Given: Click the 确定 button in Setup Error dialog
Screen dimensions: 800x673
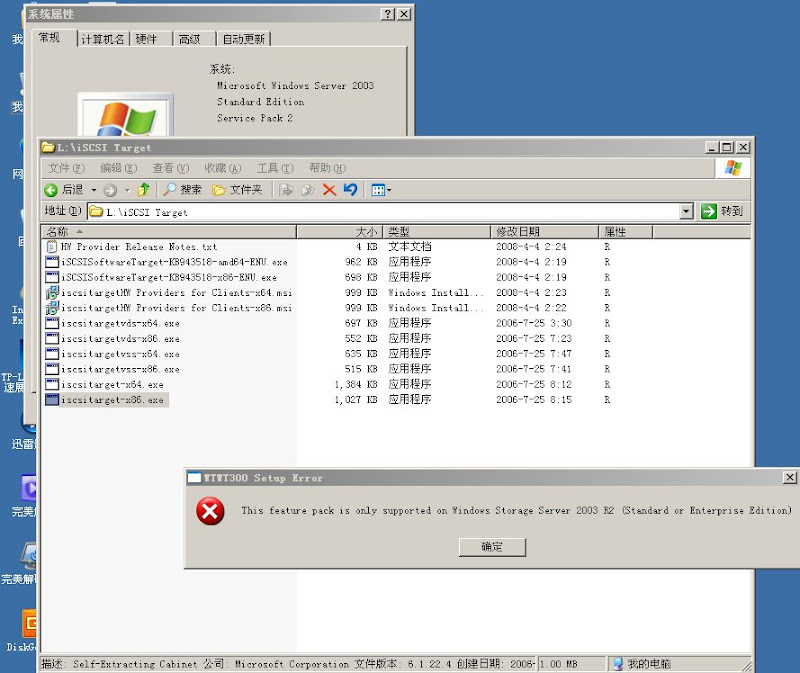Looking at the screenshot, I should 492,547.
